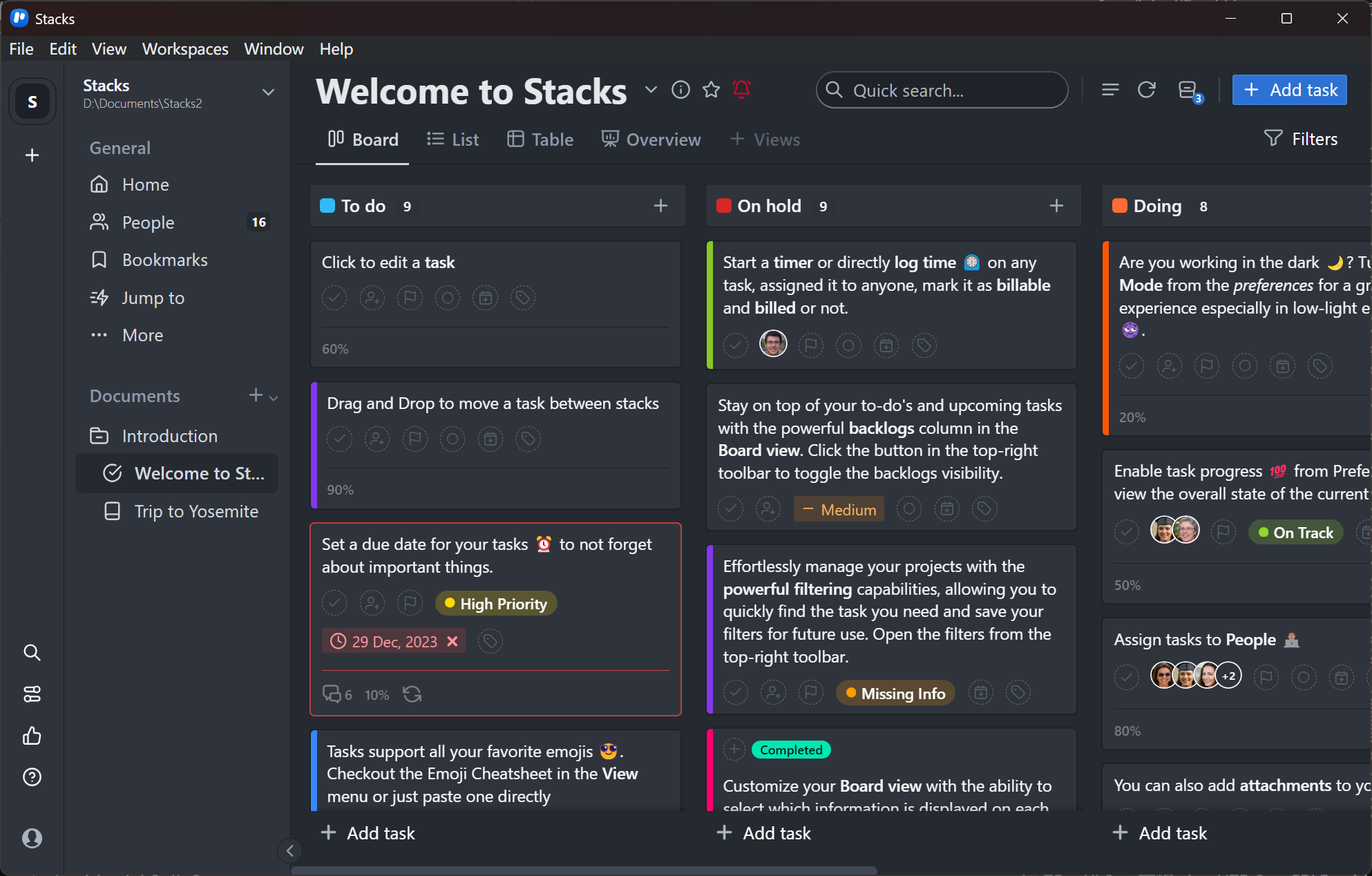
Task: Click Add task below the On hold stack
Action: click(x=763, y=833)
